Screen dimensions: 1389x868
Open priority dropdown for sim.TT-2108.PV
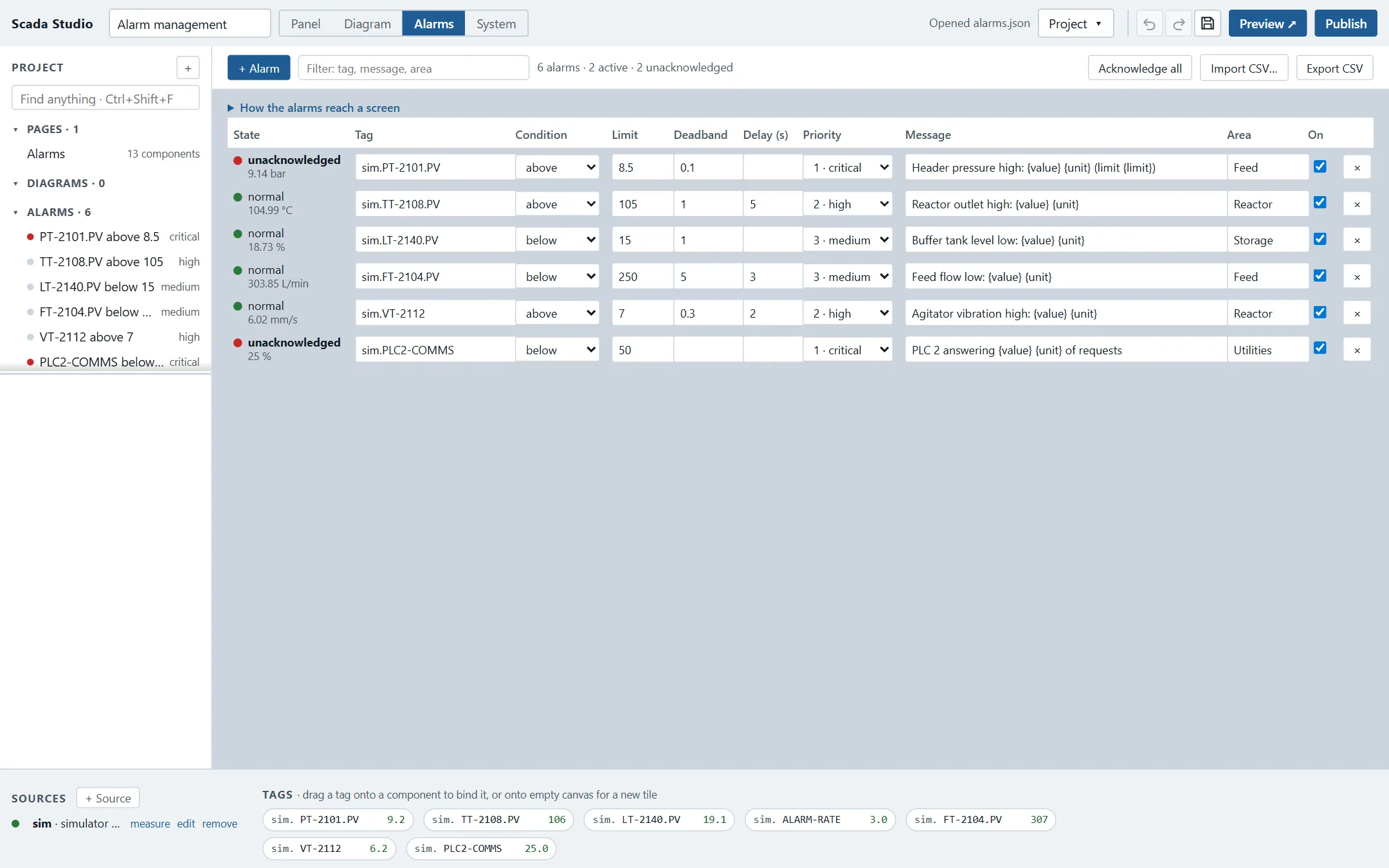[x=848, y=204]
